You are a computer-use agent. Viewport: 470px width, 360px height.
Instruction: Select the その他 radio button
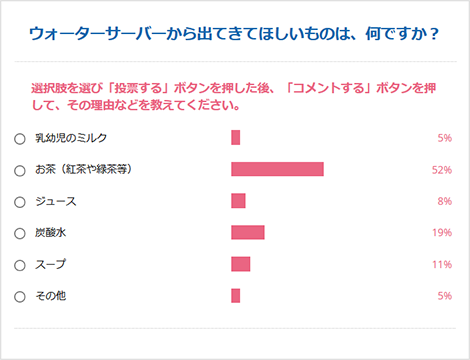(x=20, y=297)
